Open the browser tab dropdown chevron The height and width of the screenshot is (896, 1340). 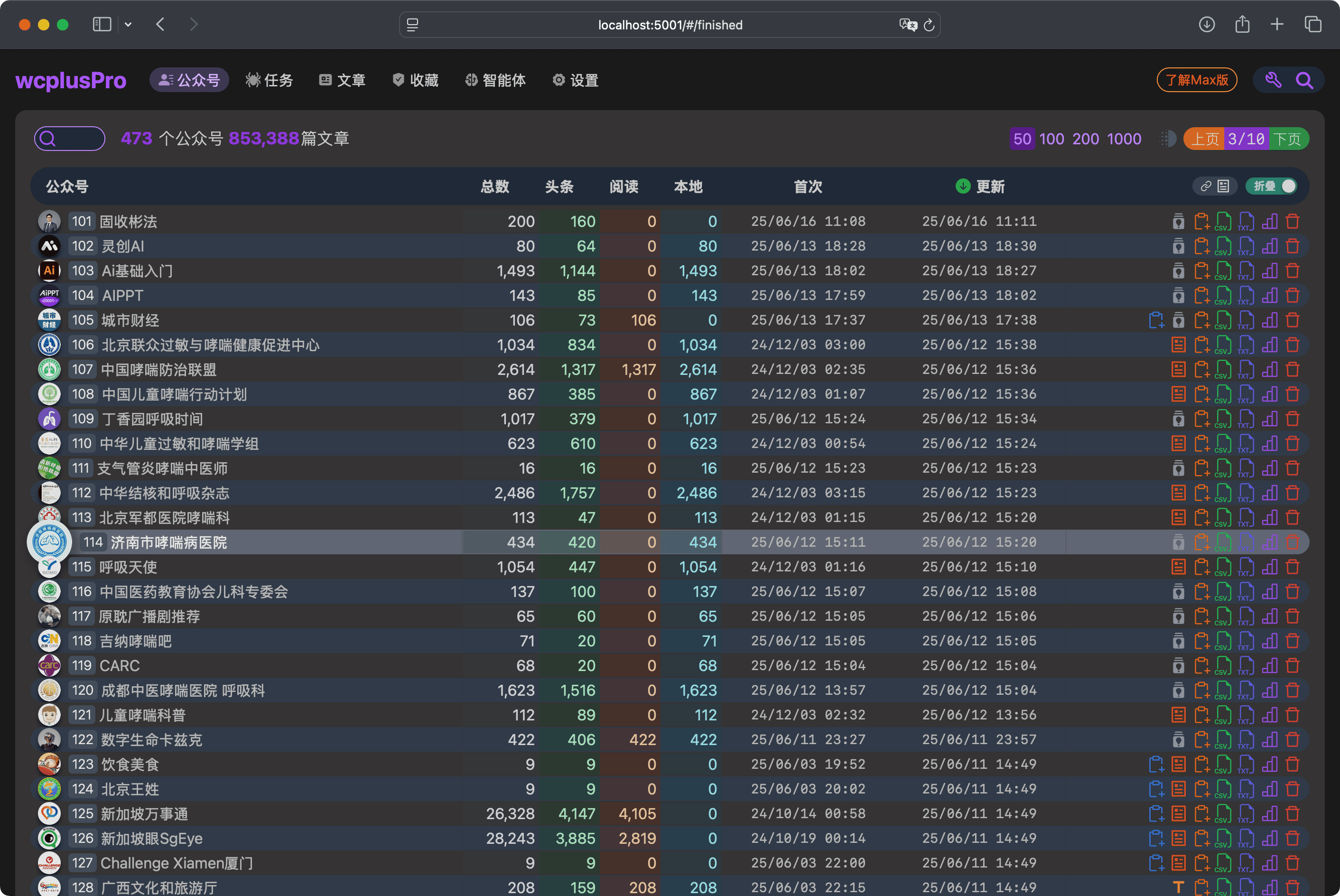click(x=128, y=25)
